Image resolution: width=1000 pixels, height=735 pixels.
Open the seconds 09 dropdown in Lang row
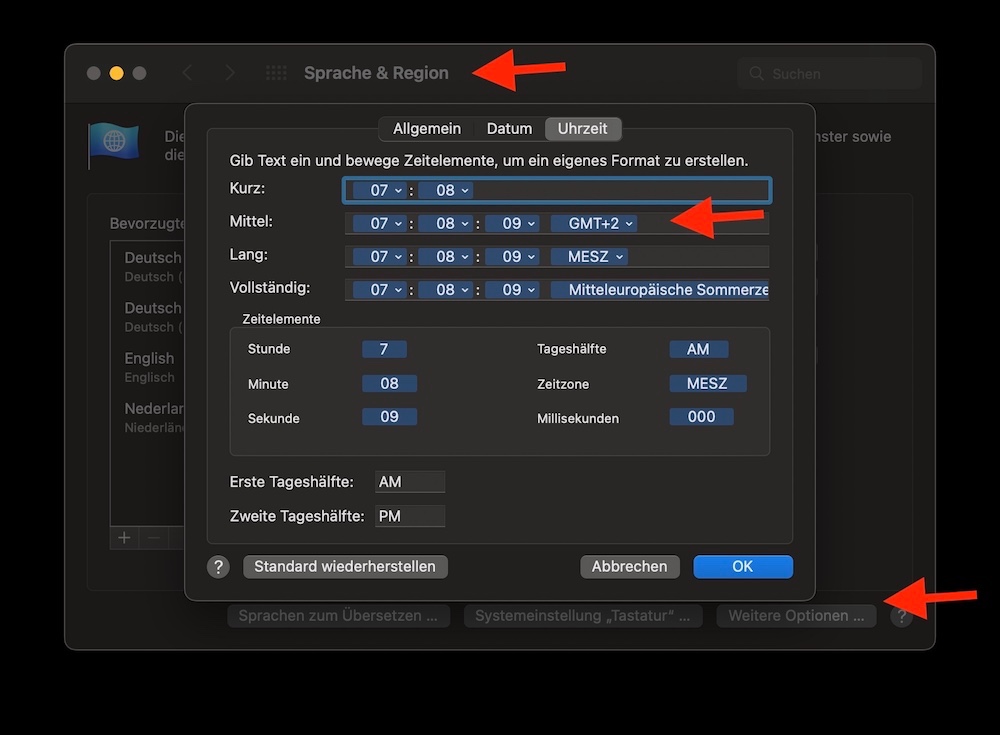tap(512, 256)
